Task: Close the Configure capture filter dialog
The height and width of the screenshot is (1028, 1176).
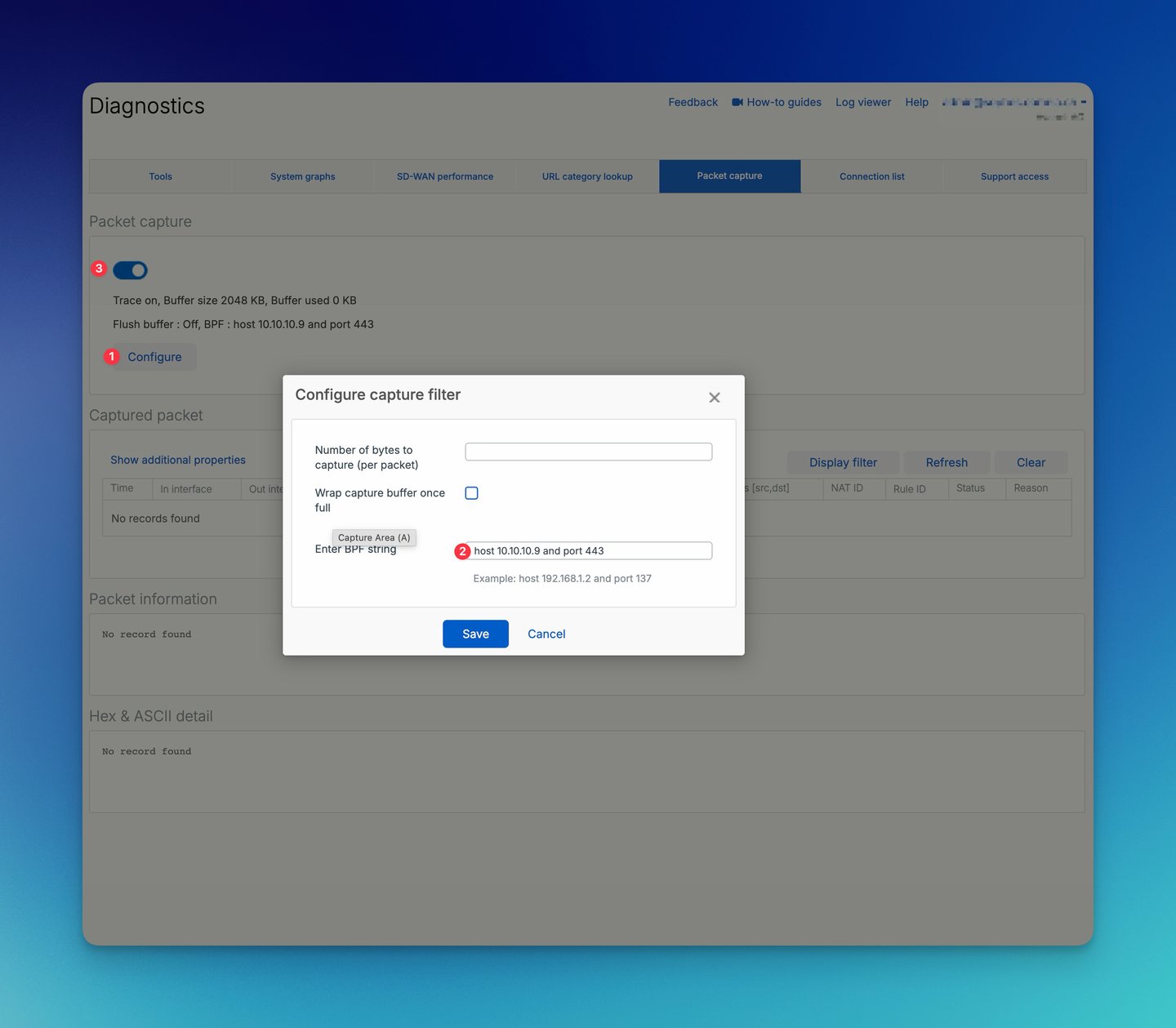Action: tap(715, 398)
